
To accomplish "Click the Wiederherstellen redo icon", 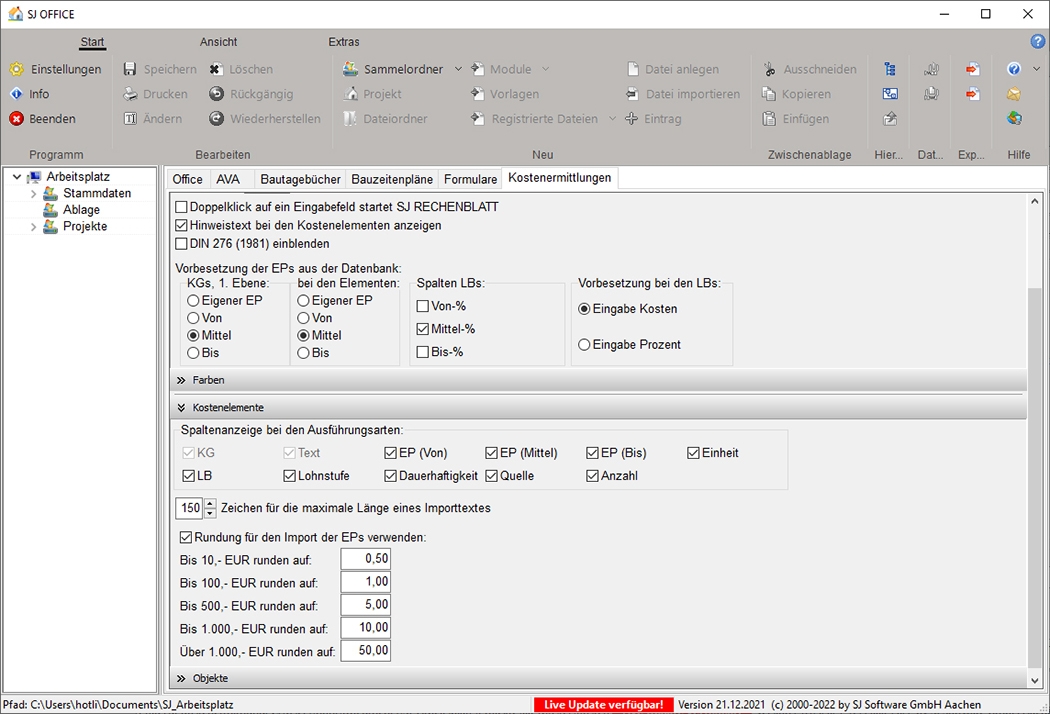I will pos(216,119).
